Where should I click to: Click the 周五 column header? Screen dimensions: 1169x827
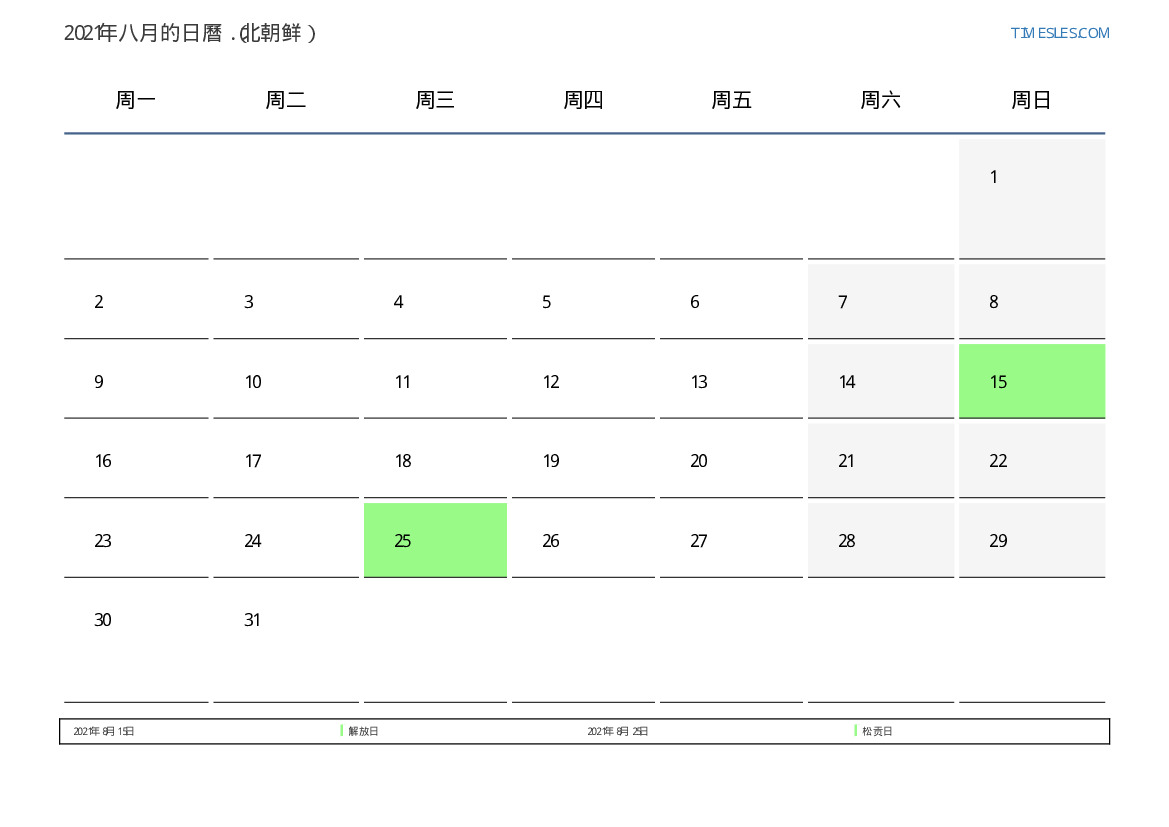[731, 100]
